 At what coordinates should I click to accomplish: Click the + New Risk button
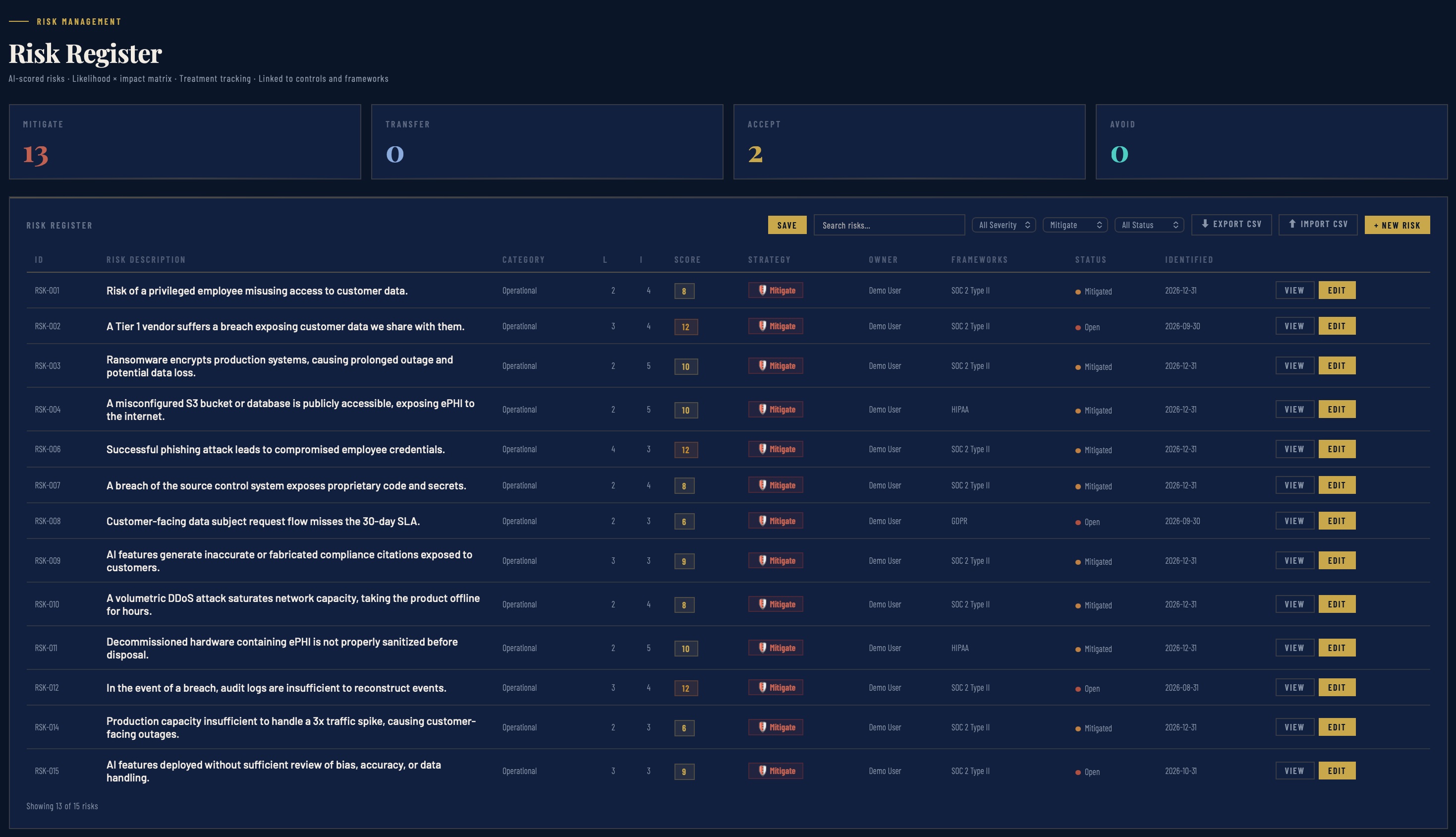1397,225
